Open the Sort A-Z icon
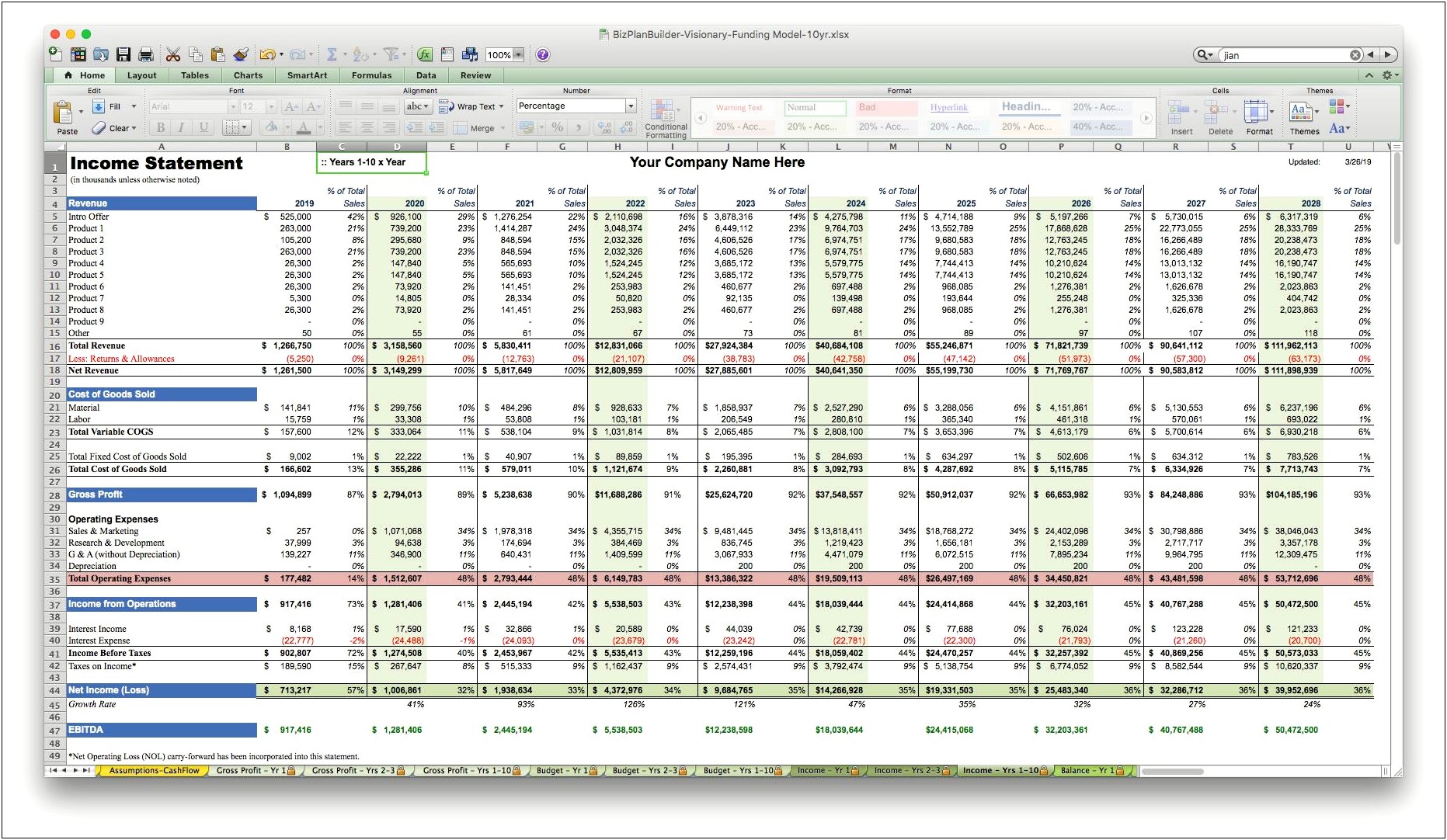Viewport: 1447px width, 840px height. coord(360,54)
